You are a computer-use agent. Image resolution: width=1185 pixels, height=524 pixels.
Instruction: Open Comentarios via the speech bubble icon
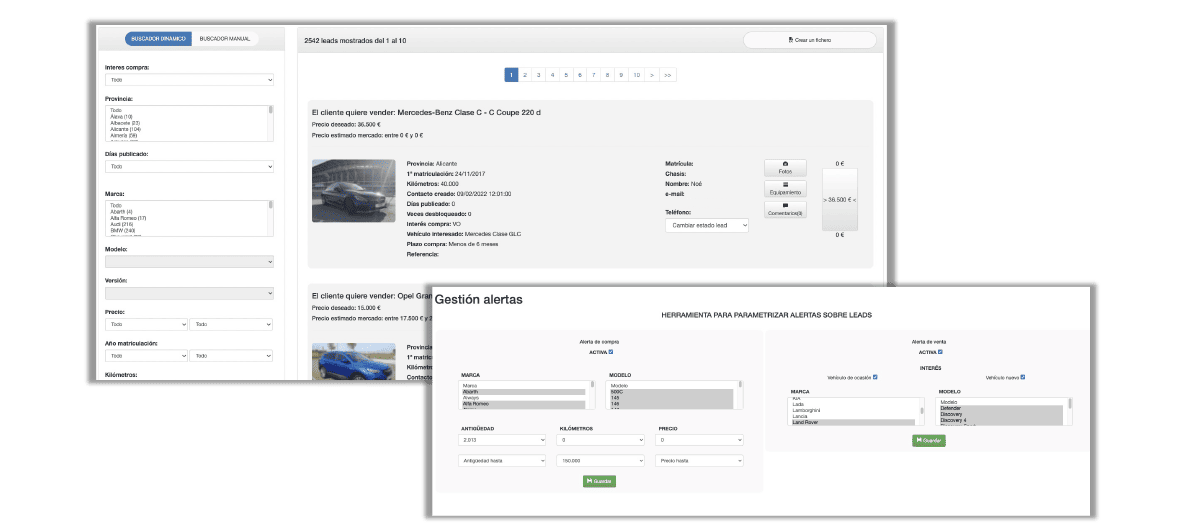(785, 205)
